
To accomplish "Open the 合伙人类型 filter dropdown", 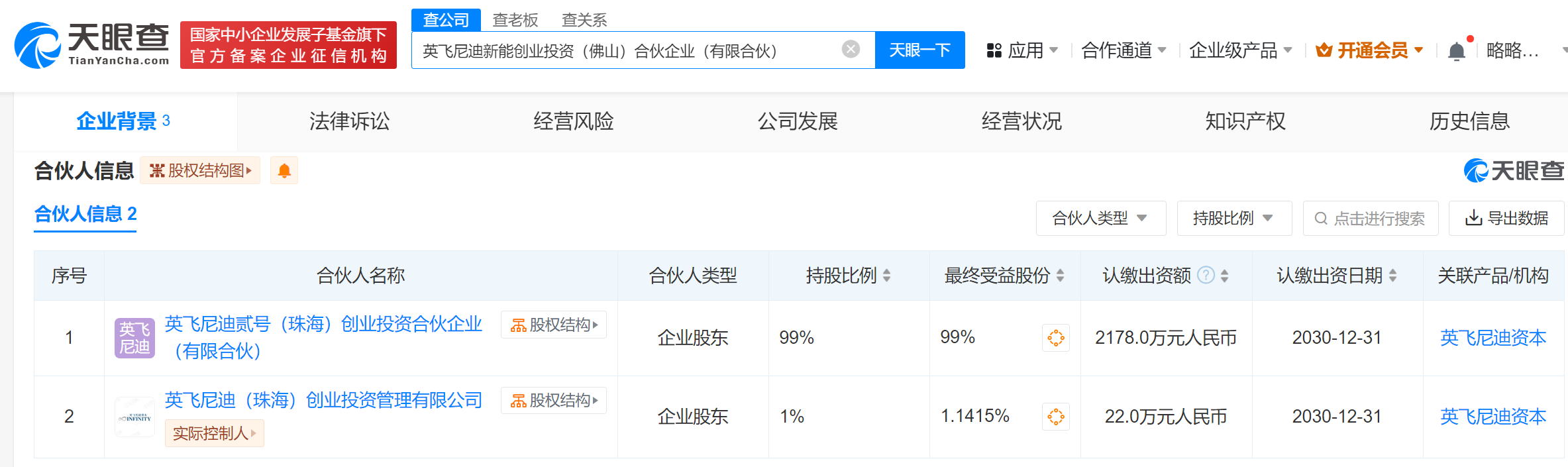I will click(1100, 219).
